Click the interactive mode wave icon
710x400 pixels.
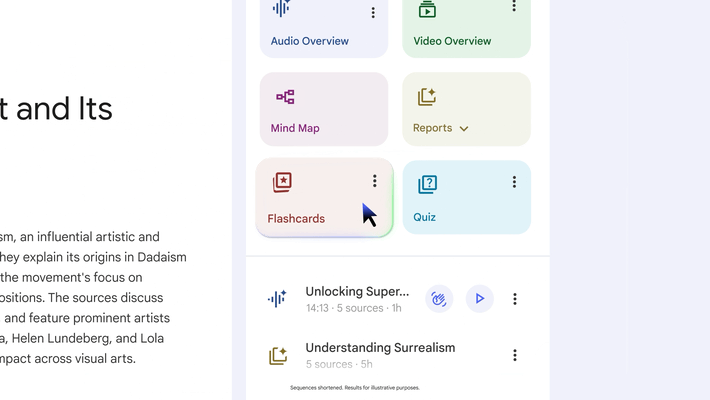(x=438, y=298)
